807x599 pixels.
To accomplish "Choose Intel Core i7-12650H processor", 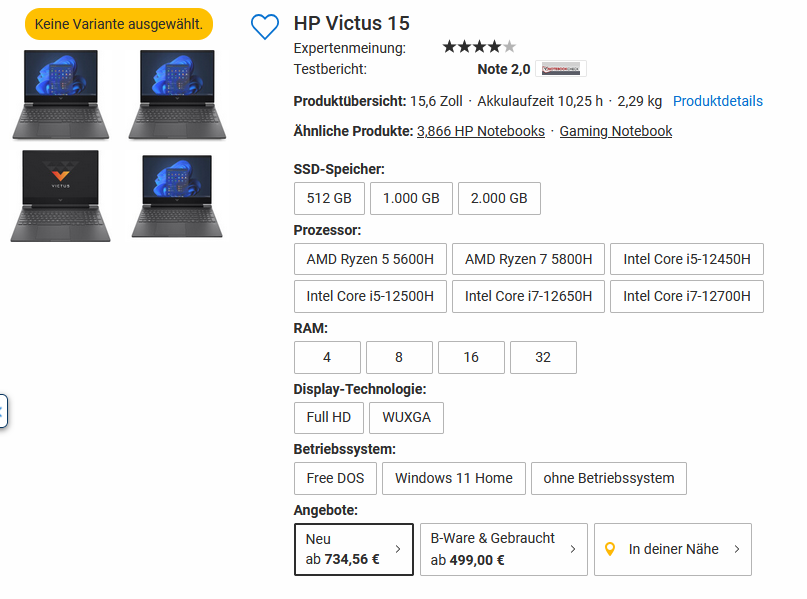I will pyautogui.click(x=529, y=296).
